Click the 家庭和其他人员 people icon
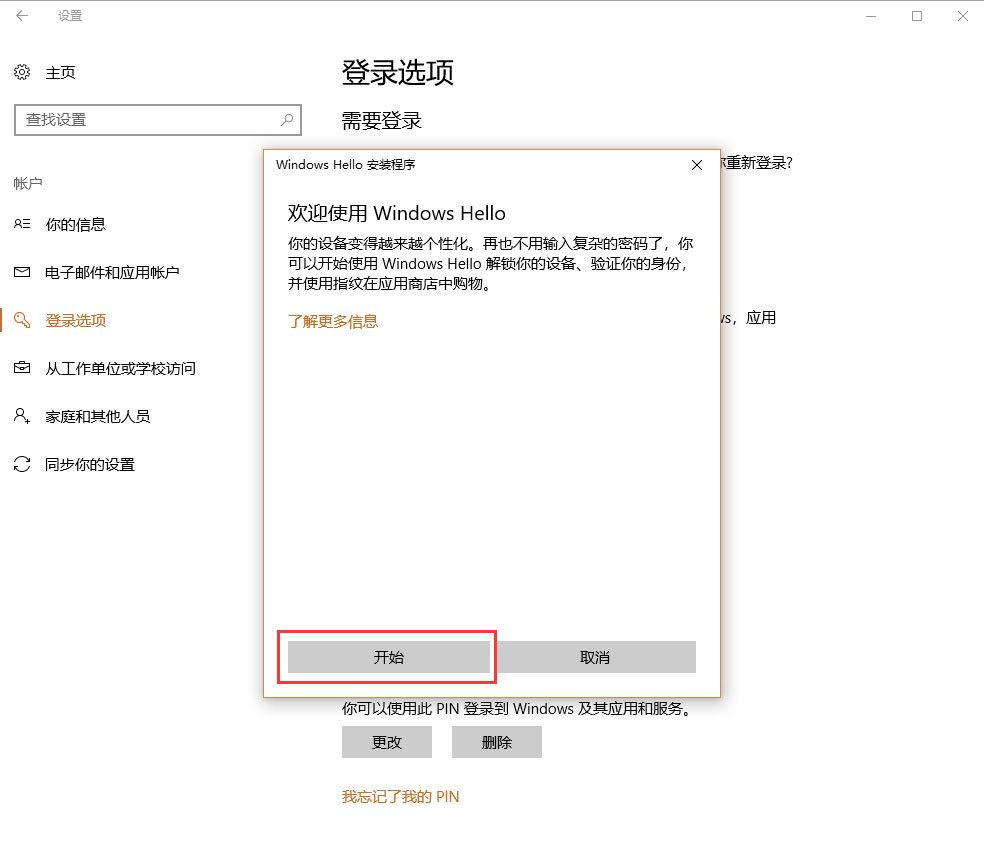 pos(22,416)
